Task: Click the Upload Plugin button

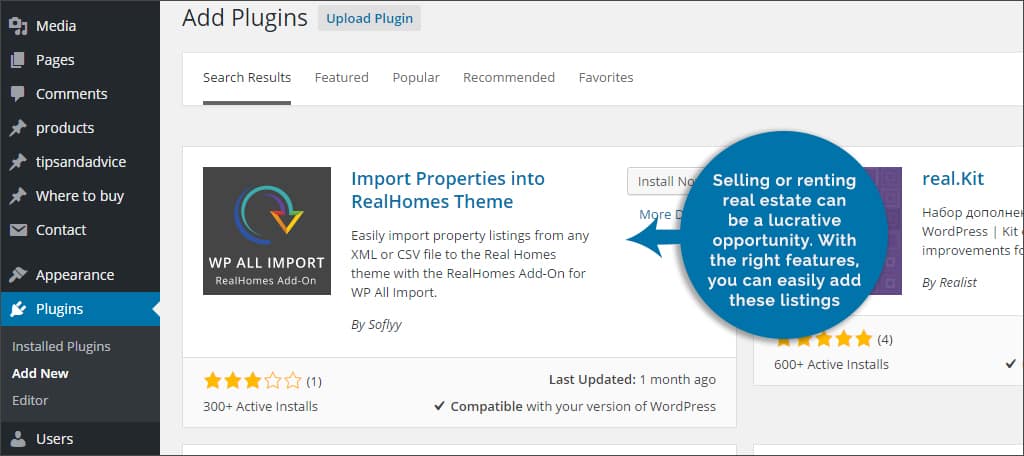Action: click(370, 18)
